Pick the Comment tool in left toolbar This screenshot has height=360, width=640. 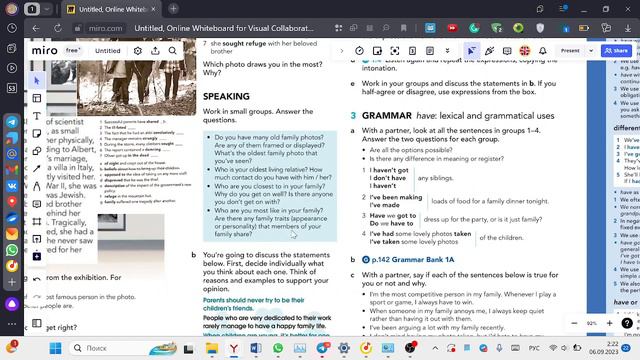click(x=37, y=204)
